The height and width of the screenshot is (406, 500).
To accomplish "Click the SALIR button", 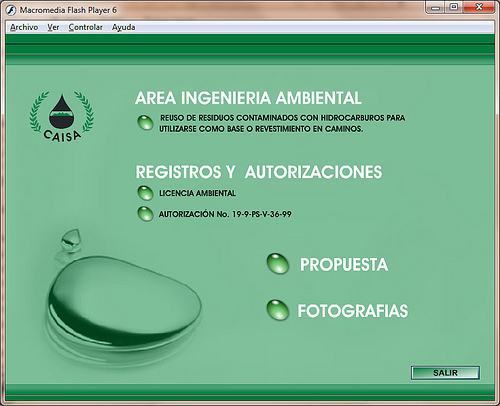I will tap(445, 373).
